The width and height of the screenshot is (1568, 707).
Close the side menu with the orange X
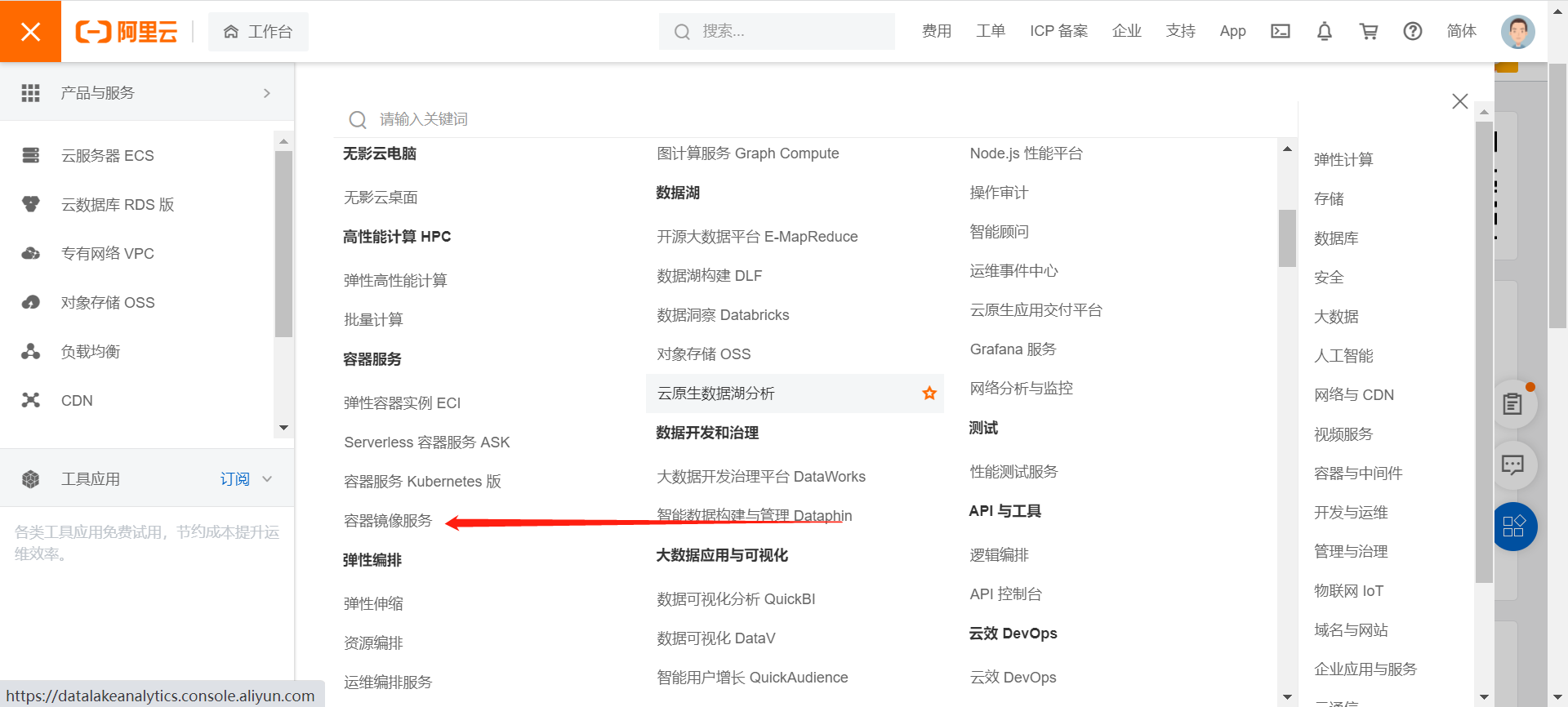click(x=30, y=31)
